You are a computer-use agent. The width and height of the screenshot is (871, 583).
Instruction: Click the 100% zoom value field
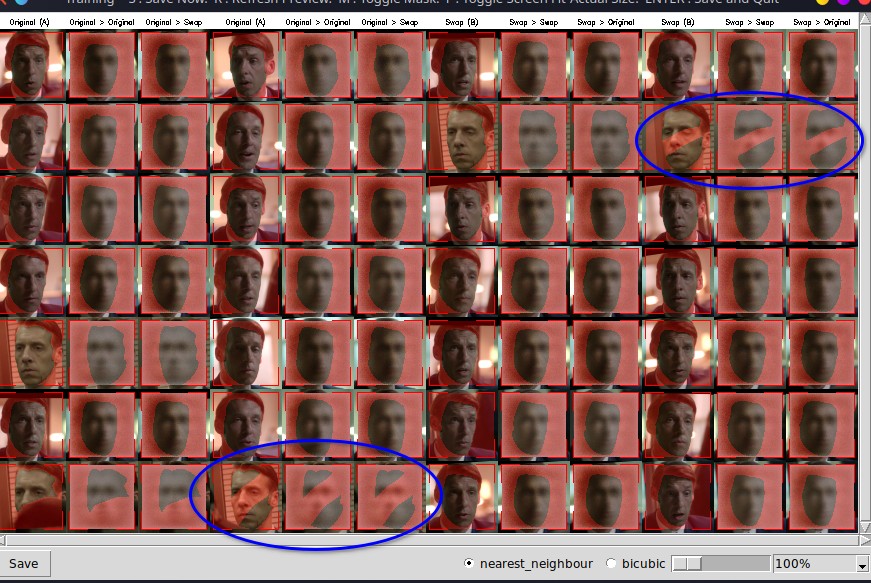point(813,564)
